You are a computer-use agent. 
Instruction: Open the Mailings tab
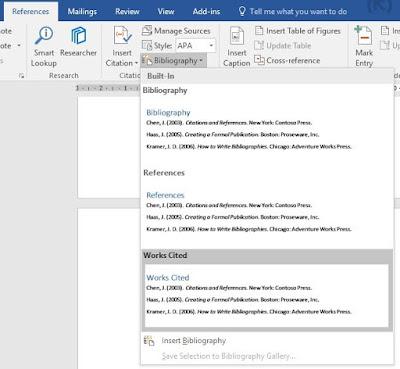tap(82, 11)
